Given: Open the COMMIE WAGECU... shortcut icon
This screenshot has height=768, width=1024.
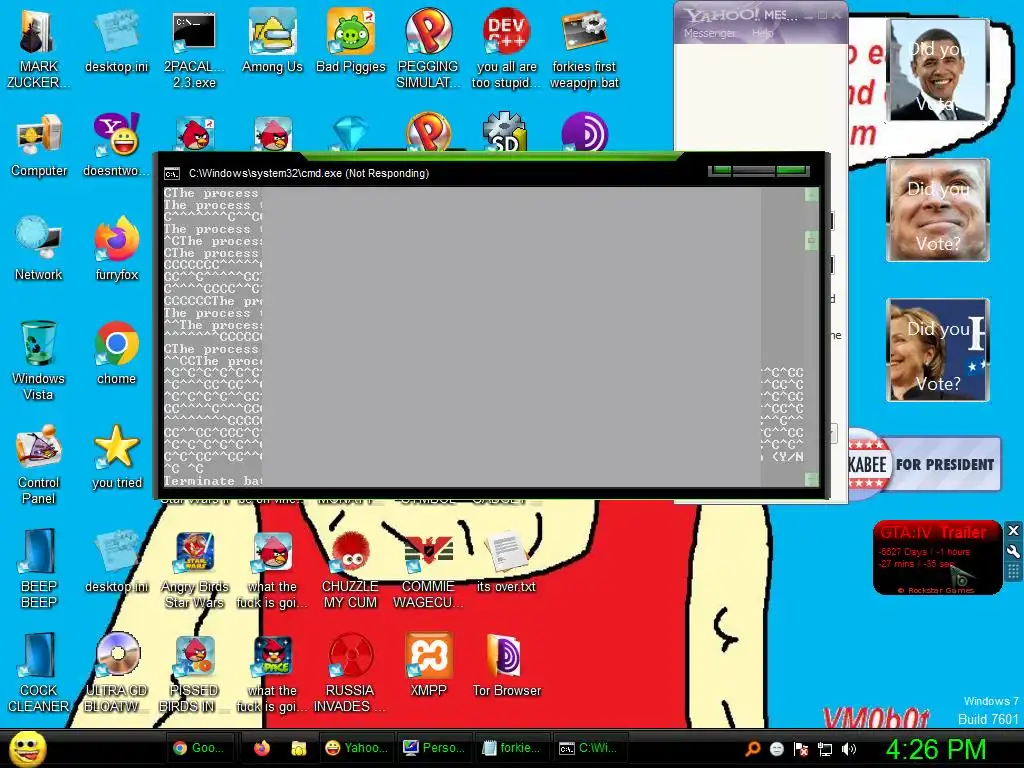Looking at the screenshot, I should [x=428, y=569].
